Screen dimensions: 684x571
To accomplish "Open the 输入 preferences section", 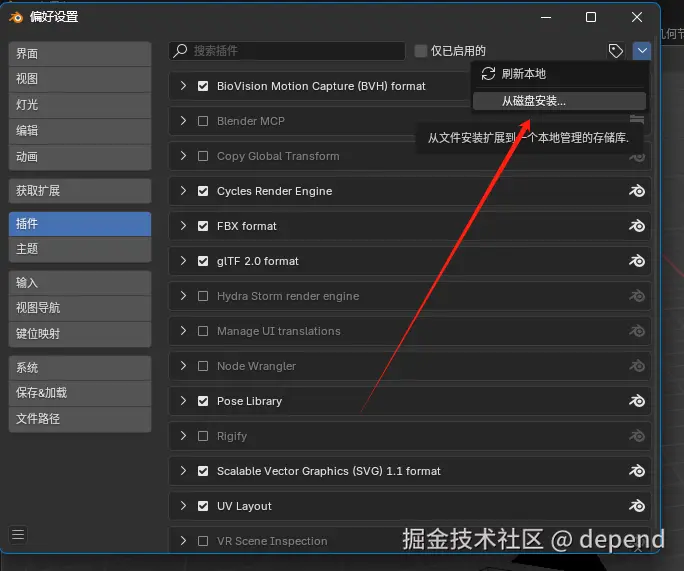I will (80, 283).
